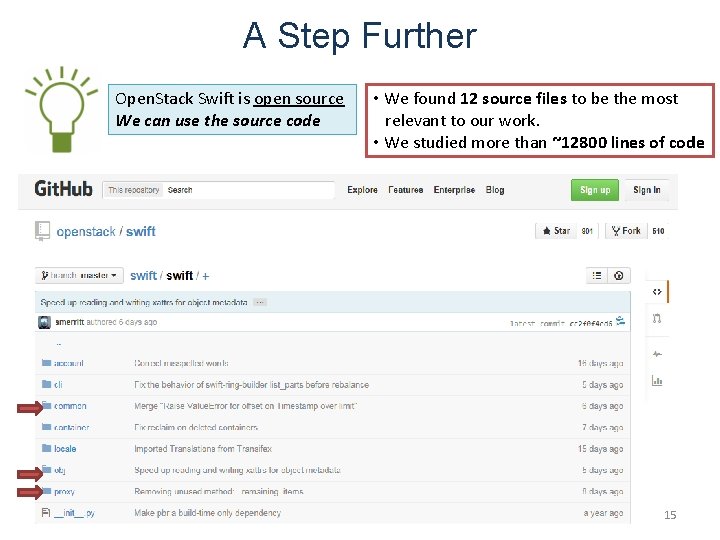Create new file with plus icon
The width and height of the screenshot is (720, 540).
coord(205,276)
